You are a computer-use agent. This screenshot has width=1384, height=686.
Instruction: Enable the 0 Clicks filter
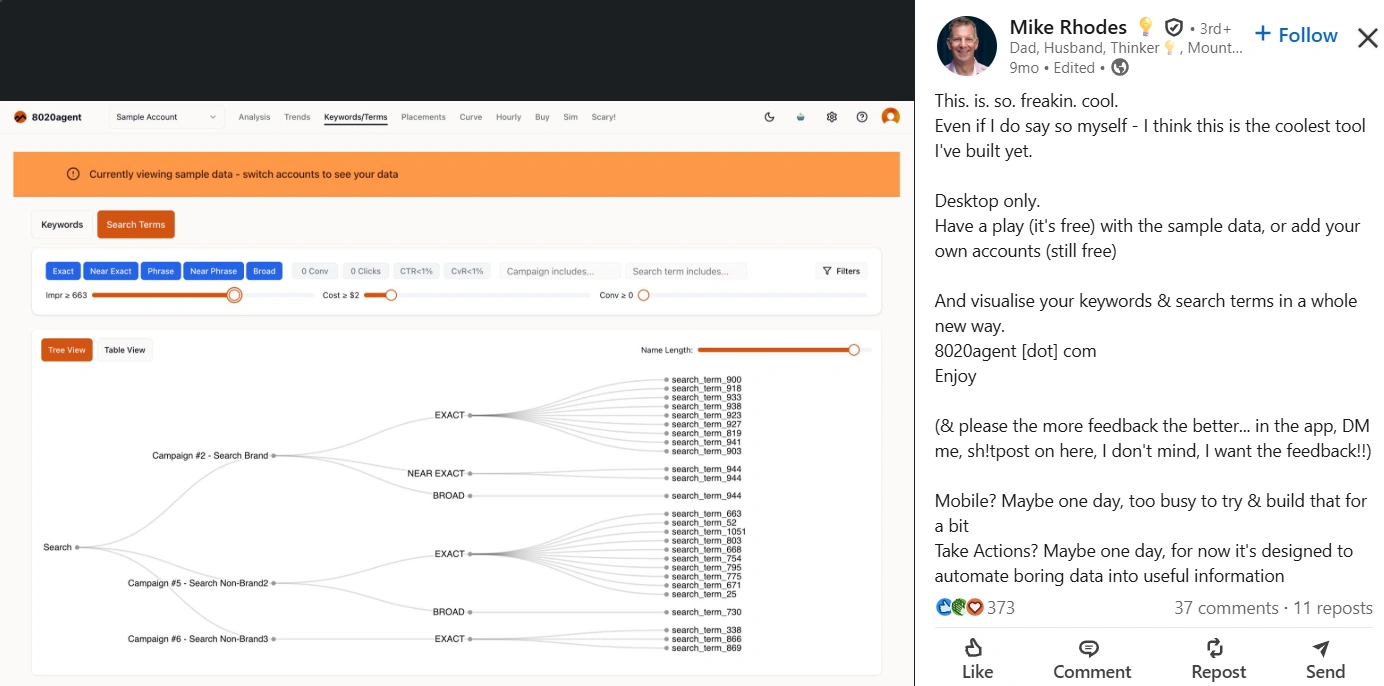[x=367, y=271]
